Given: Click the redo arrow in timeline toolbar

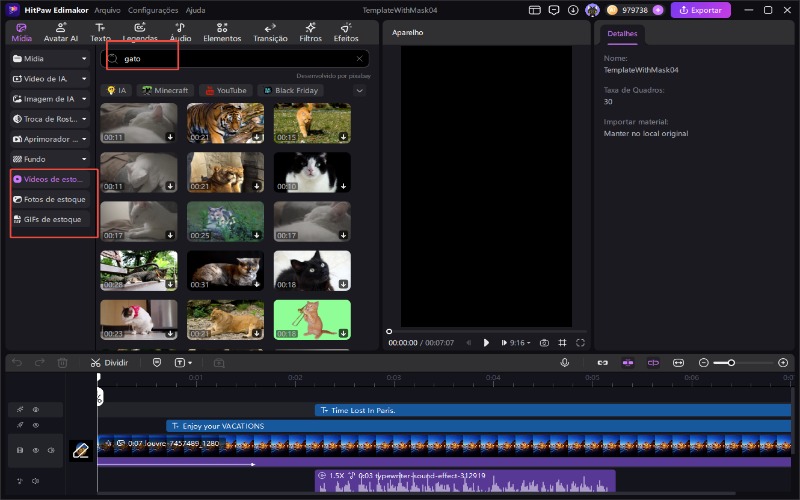Looking at the screenshot, I should [40, 363].
